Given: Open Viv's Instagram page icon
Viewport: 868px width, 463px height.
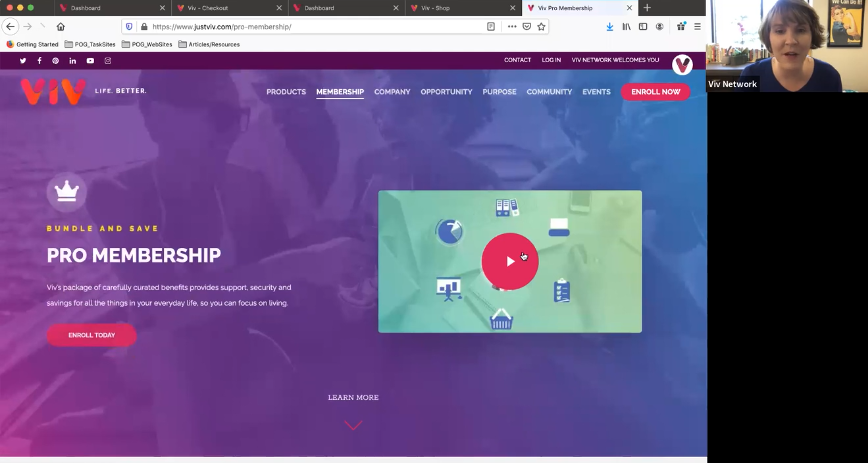Looking at the screenshot, I should (x=108, y=61).
